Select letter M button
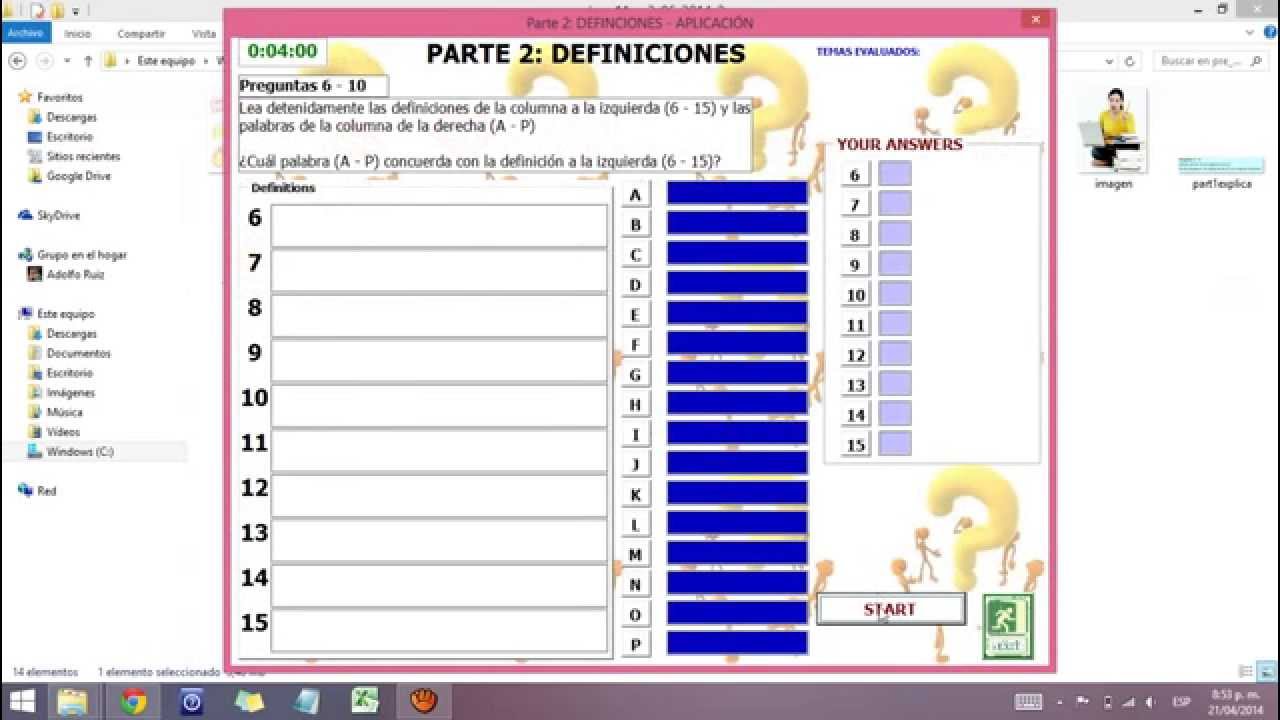The image size is (1280, 720). coord(635,554)
